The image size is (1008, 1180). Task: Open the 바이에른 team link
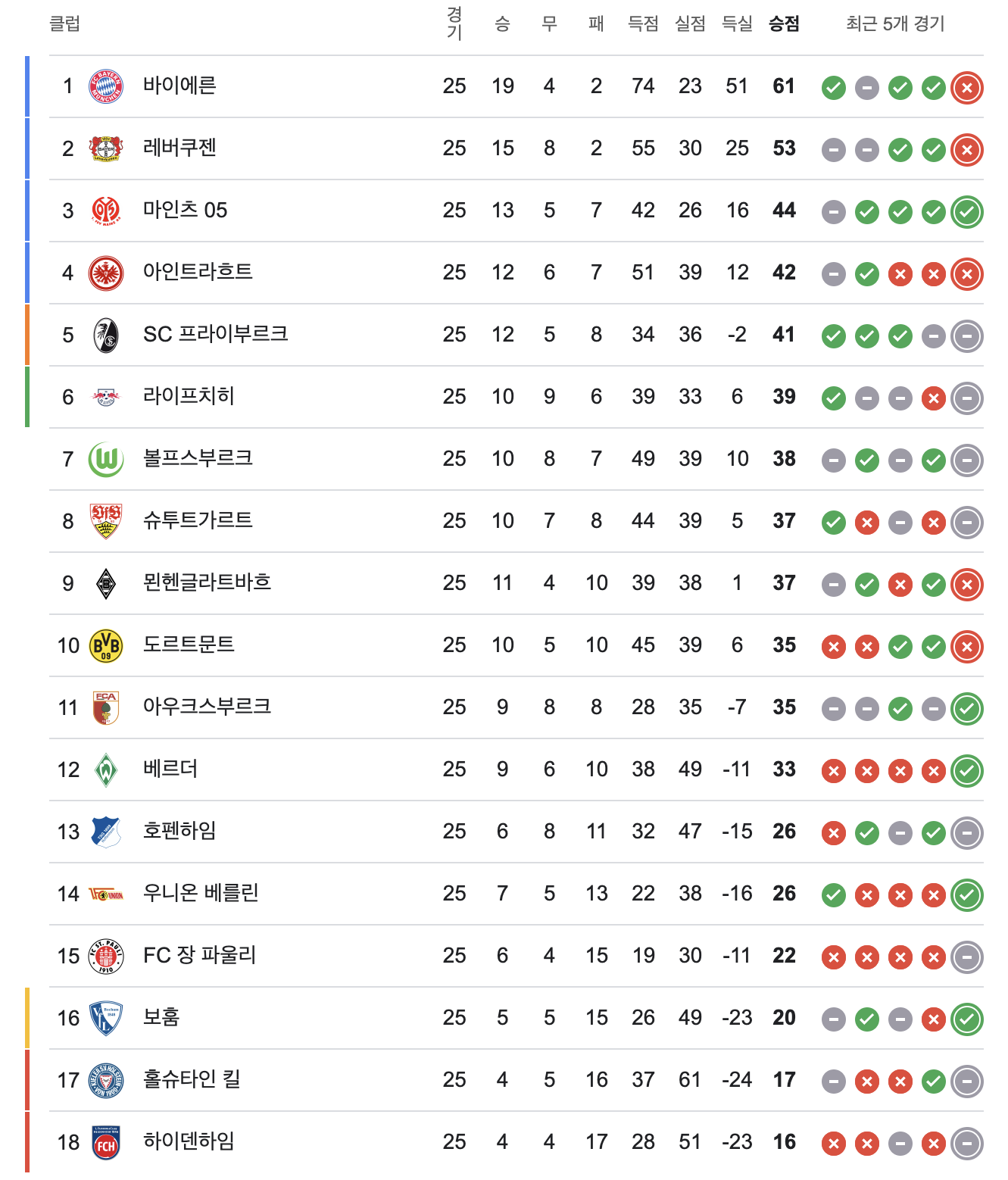[179, 85]
